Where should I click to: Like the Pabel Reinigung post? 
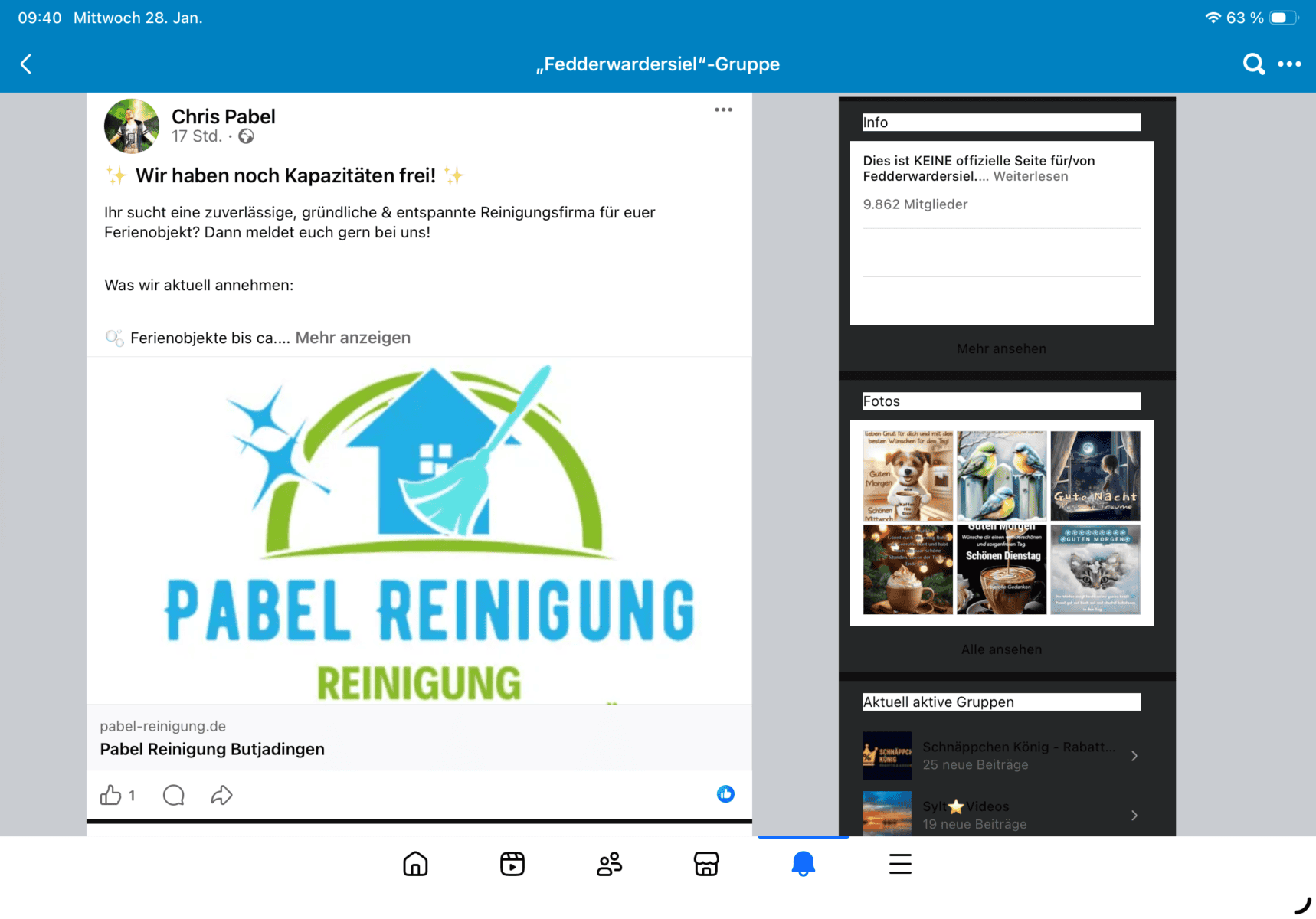(x=111, y=795)
